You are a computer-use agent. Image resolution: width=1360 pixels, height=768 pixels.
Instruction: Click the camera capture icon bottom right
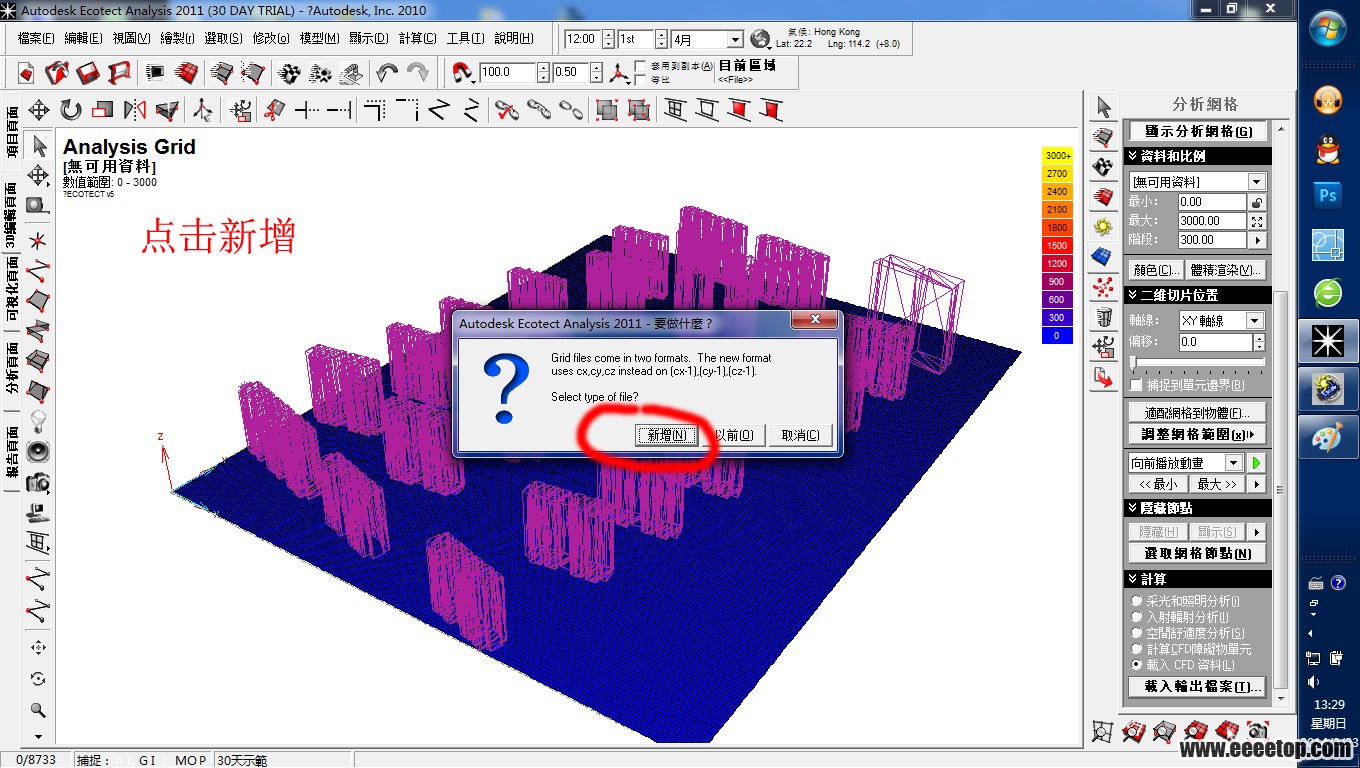click(x=1257, y=731)
